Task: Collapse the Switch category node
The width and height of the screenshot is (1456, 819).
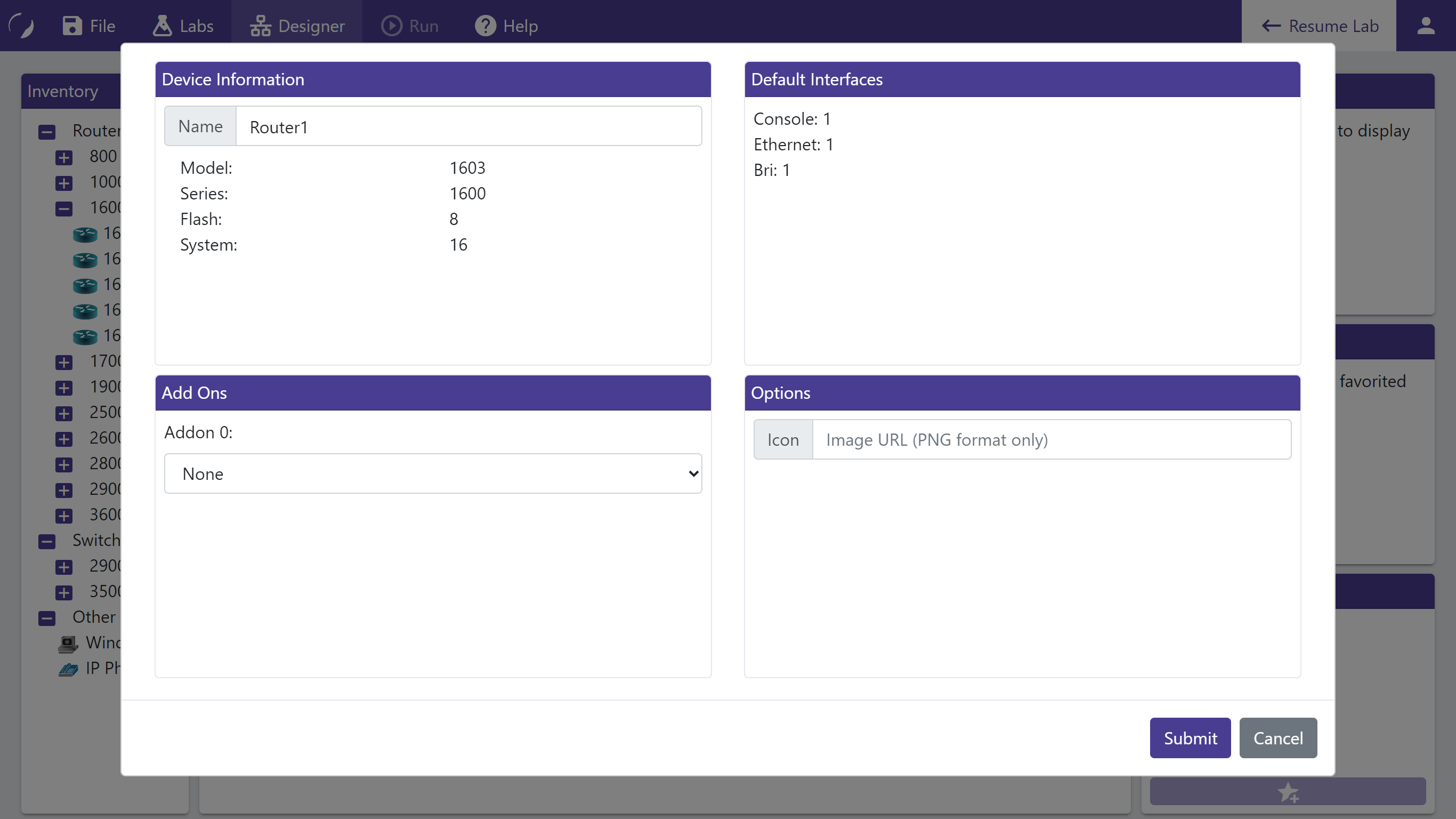Action: pos(47,541)
